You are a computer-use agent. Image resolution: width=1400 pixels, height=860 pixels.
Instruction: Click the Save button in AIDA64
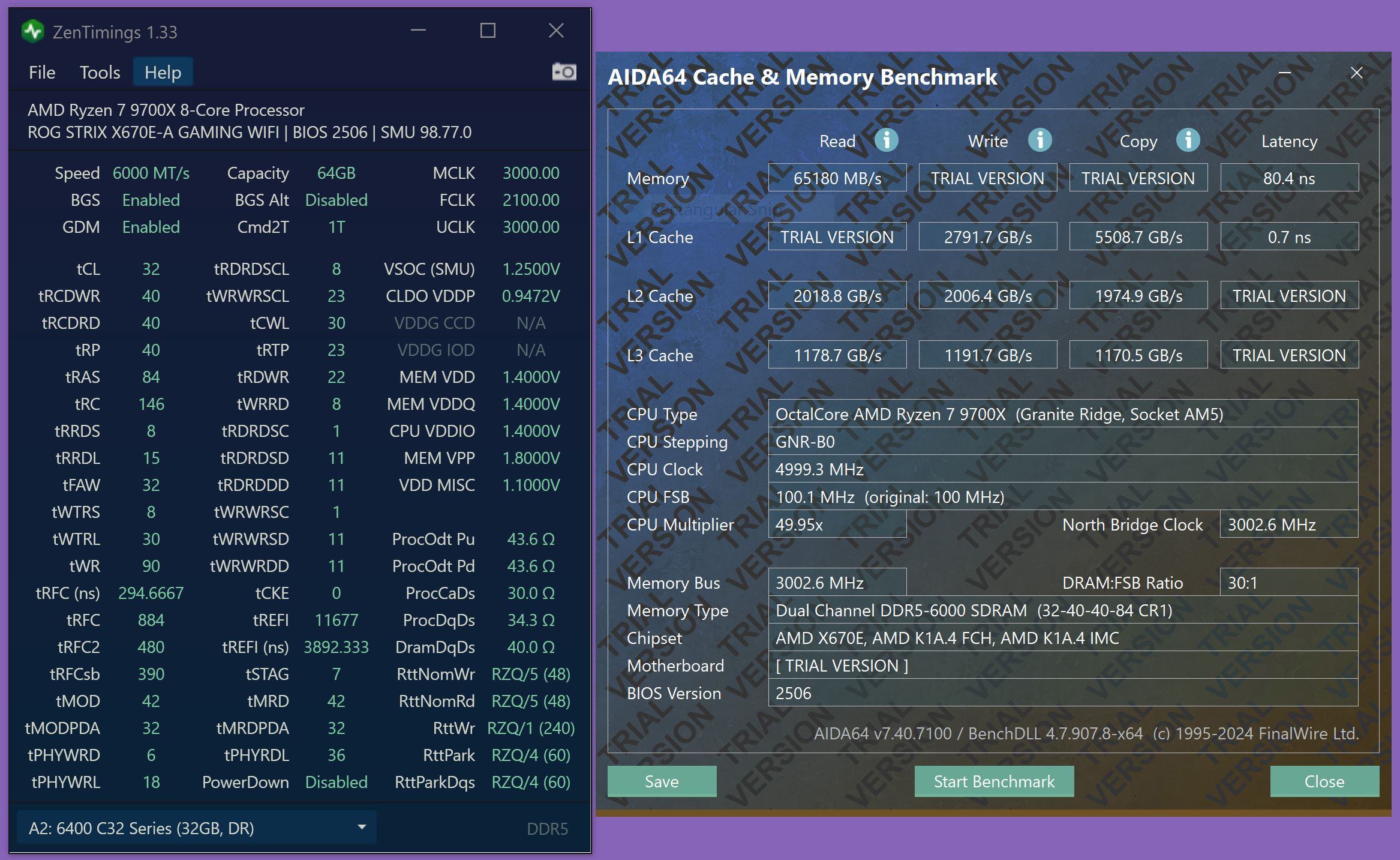[662, 781]
